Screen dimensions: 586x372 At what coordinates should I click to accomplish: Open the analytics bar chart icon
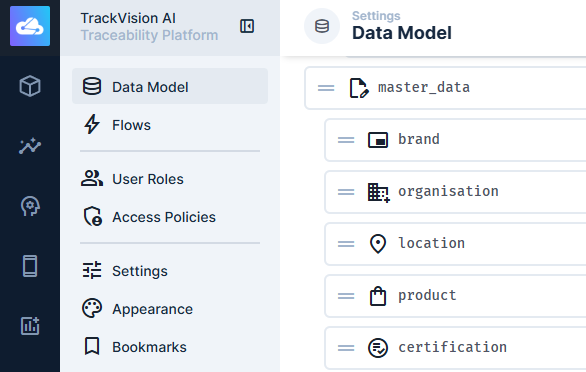click(x=30, y=326)
